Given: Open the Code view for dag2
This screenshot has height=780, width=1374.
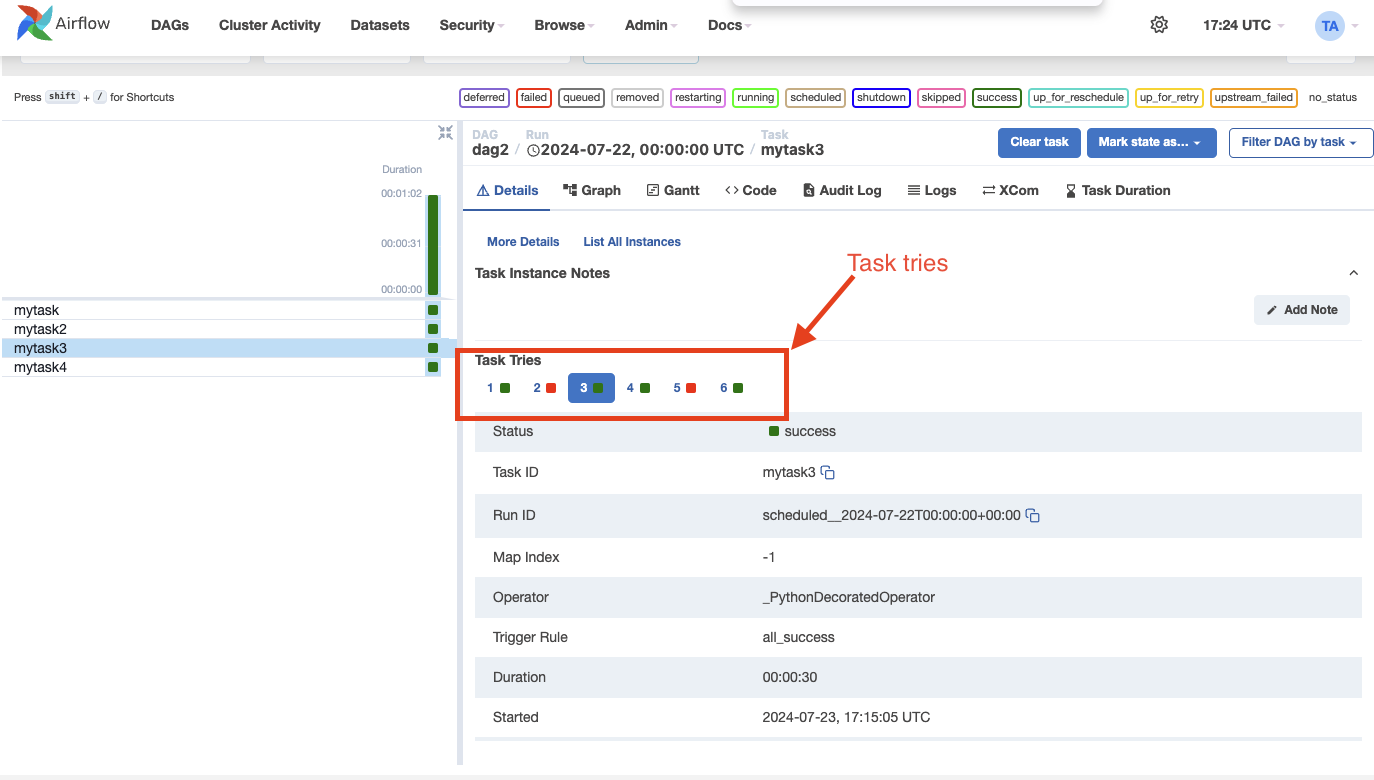Looking at the screenshot, I should tap(750, 190).
